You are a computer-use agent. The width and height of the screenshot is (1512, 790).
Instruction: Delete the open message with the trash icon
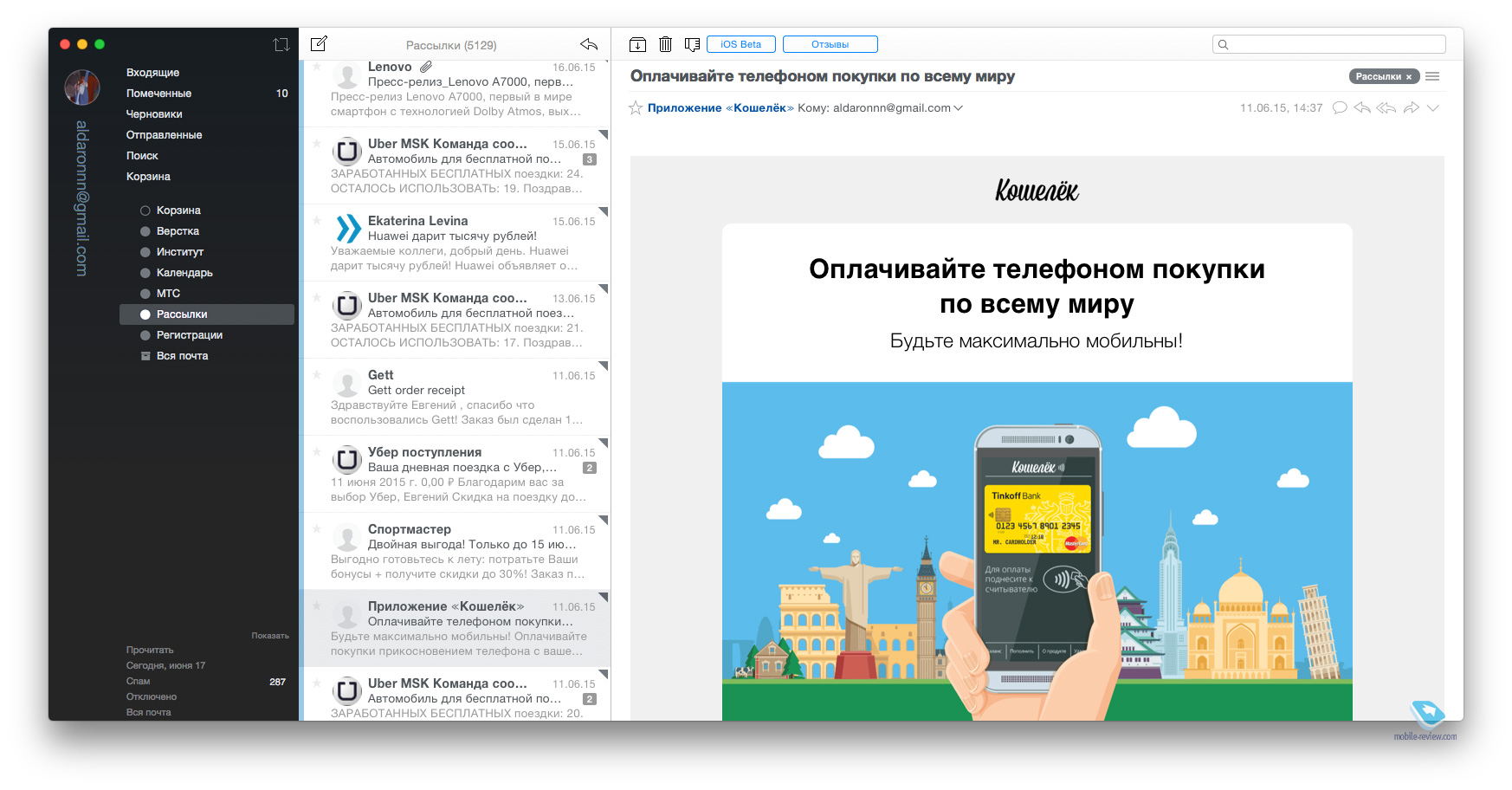click(x=665, y=44)
